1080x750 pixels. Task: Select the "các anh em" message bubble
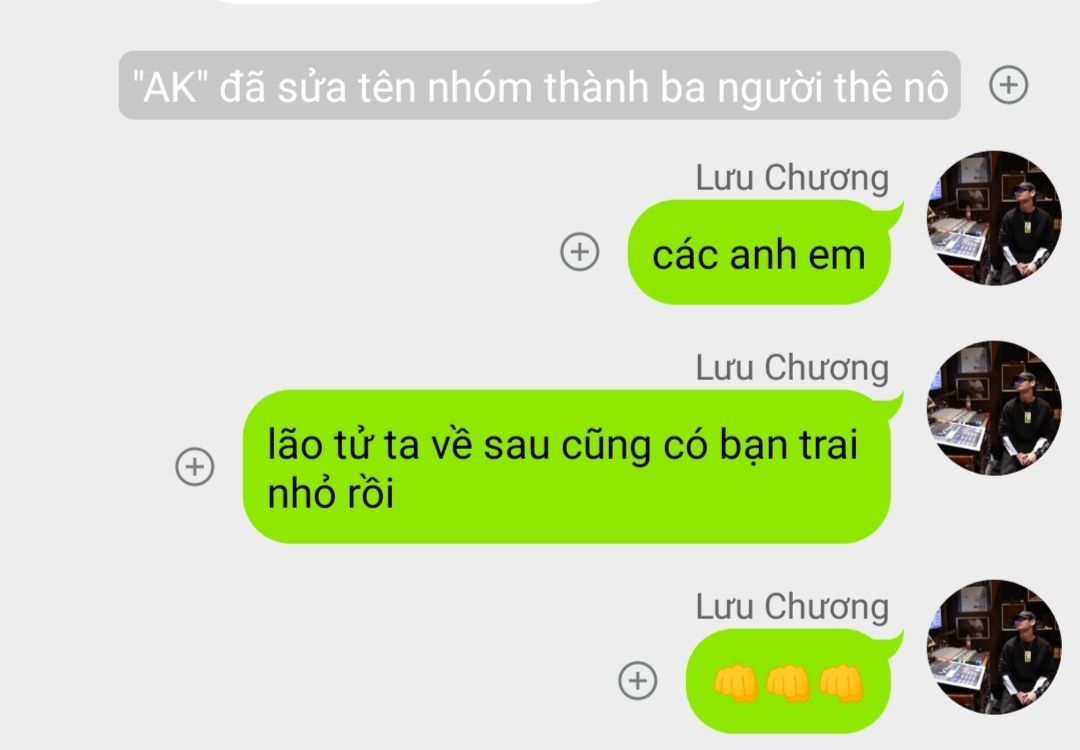pyautogui.click(x=760, y=252)
